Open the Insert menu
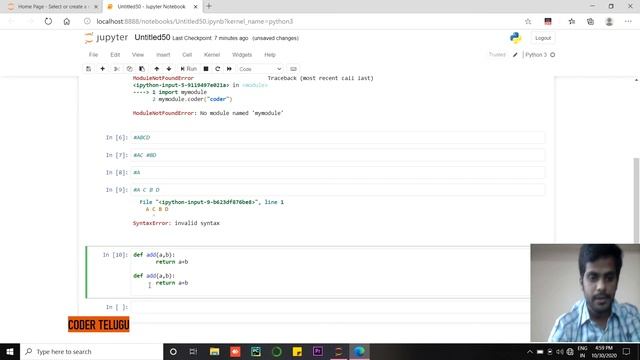Image resolution: width=640 pixels, height=360 pixels. point(163,55)
